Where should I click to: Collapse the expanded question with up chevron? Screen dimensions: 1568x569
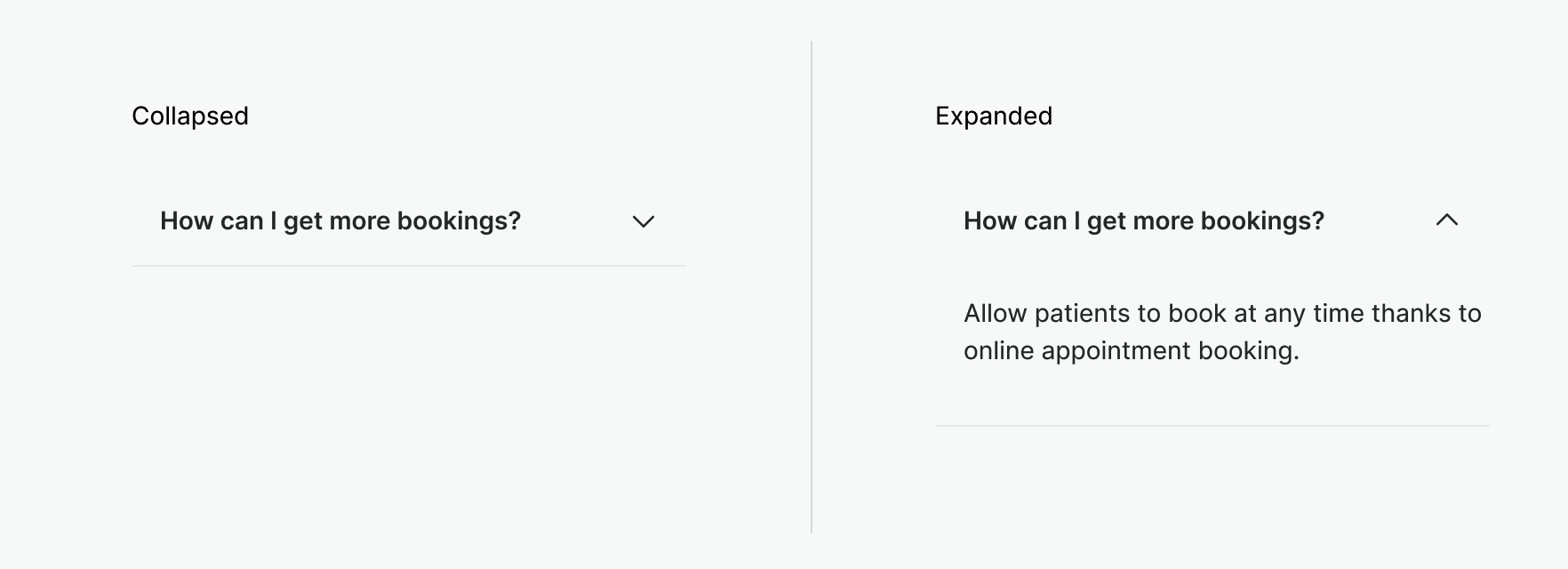click(1446, 220)
